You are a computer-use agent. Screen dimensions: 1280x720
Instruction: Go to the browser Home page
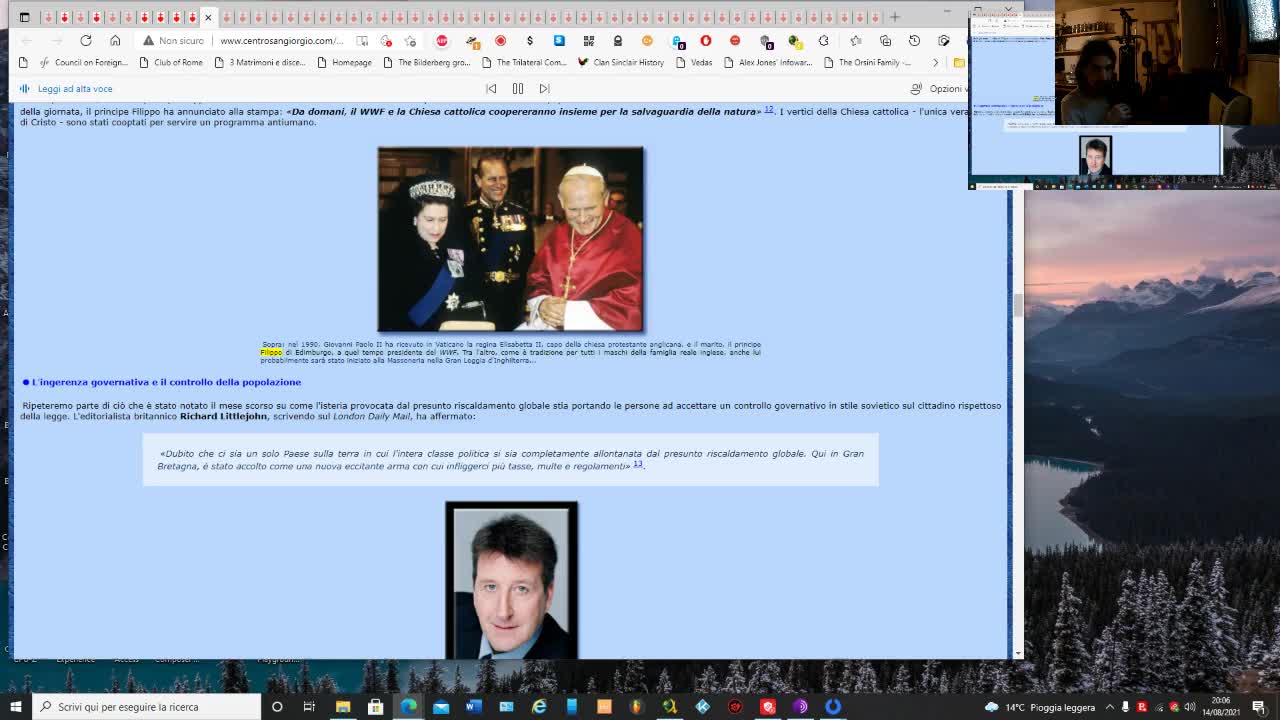(115, 40)
